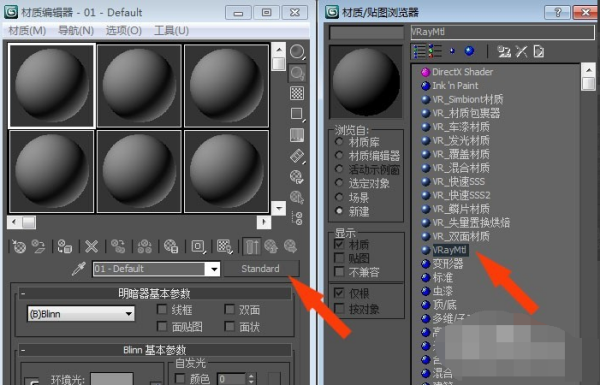Click Go Forward to Sibling icon
Viewport: 600px width, 385px height.
point(291,246)
